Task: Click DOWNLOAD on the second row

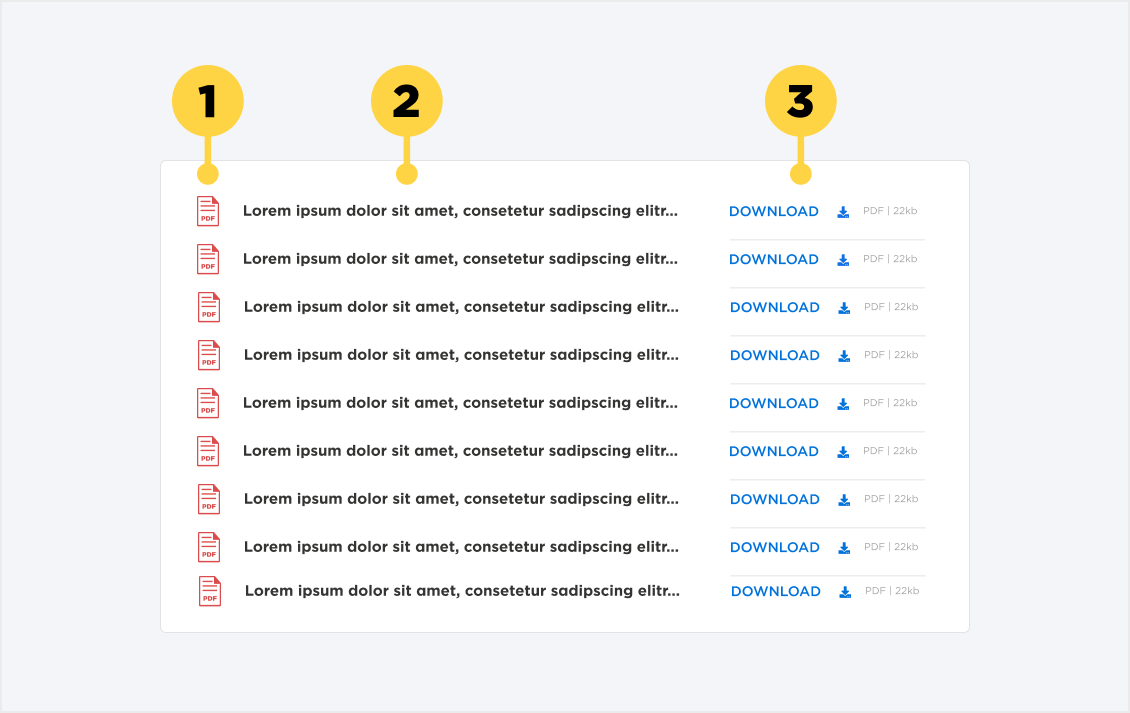Action: pyautogui.click(x=774, y=259)
